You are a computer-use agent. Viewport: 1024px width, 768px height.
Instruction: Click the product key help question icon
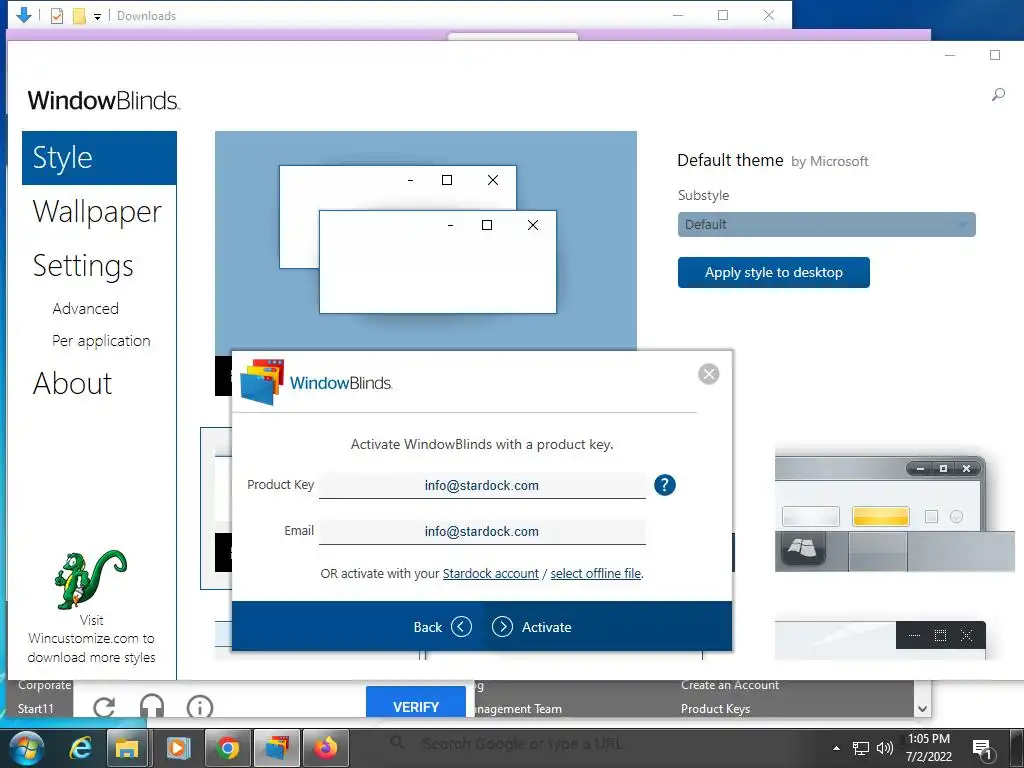tap(665, 485)
